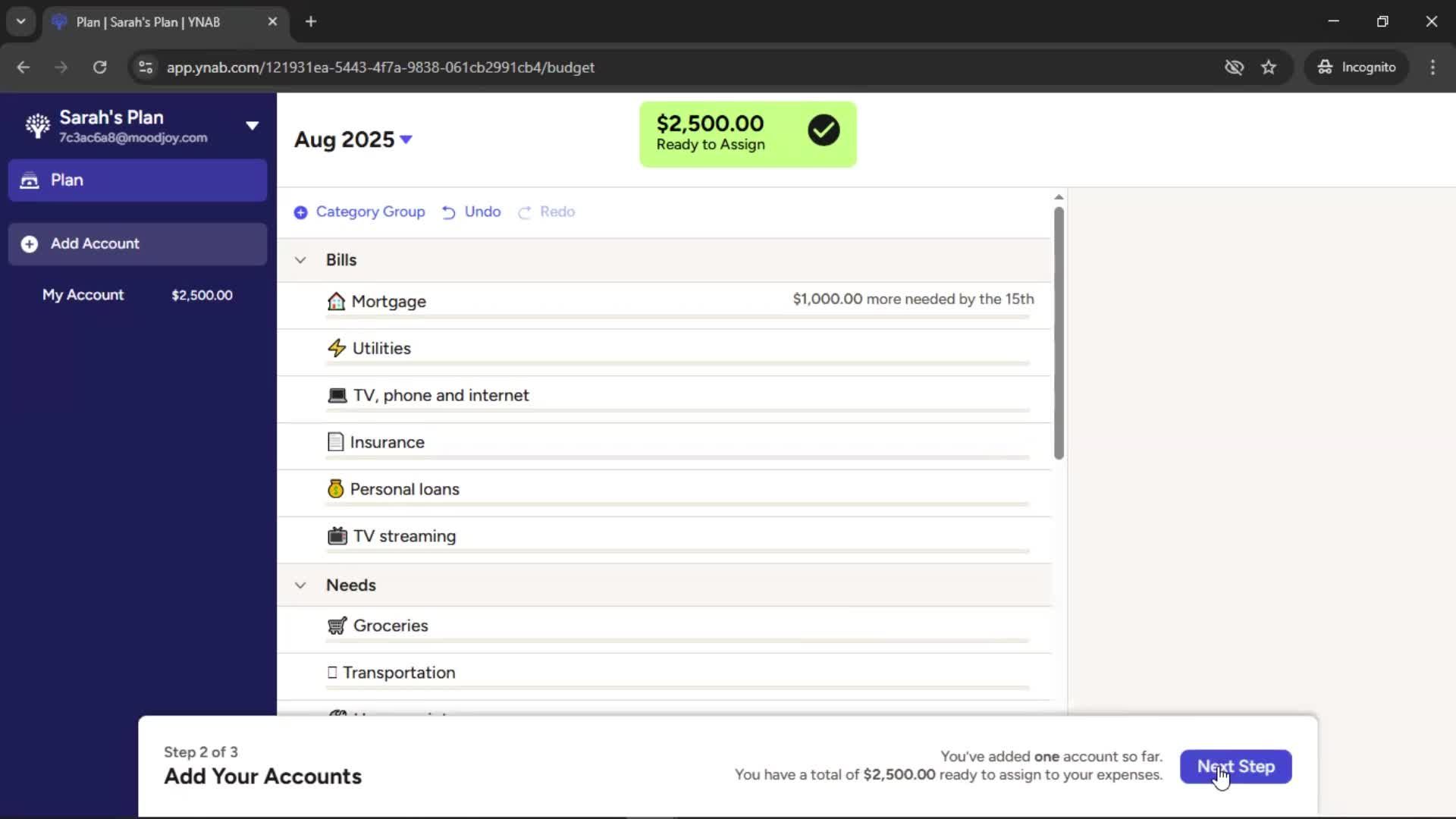The width and height of the screenshot is (1456, 819).
Task: Click the Groceries progress bar
Action: pos(677,642)
